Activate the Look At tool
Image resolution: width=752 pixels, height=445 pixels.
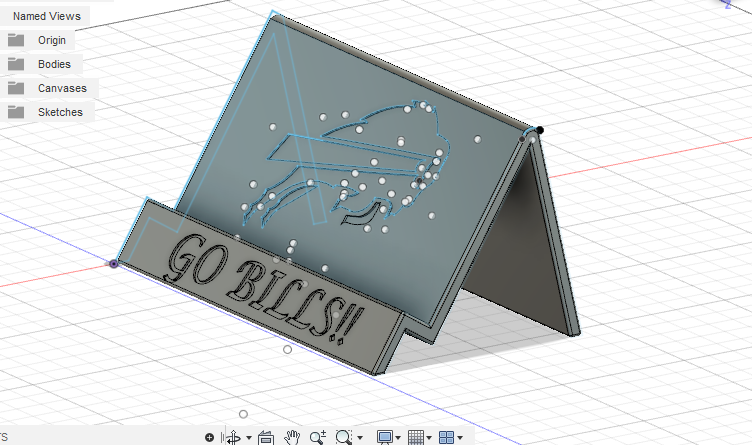pyautogui.click(x=266, y=437)
